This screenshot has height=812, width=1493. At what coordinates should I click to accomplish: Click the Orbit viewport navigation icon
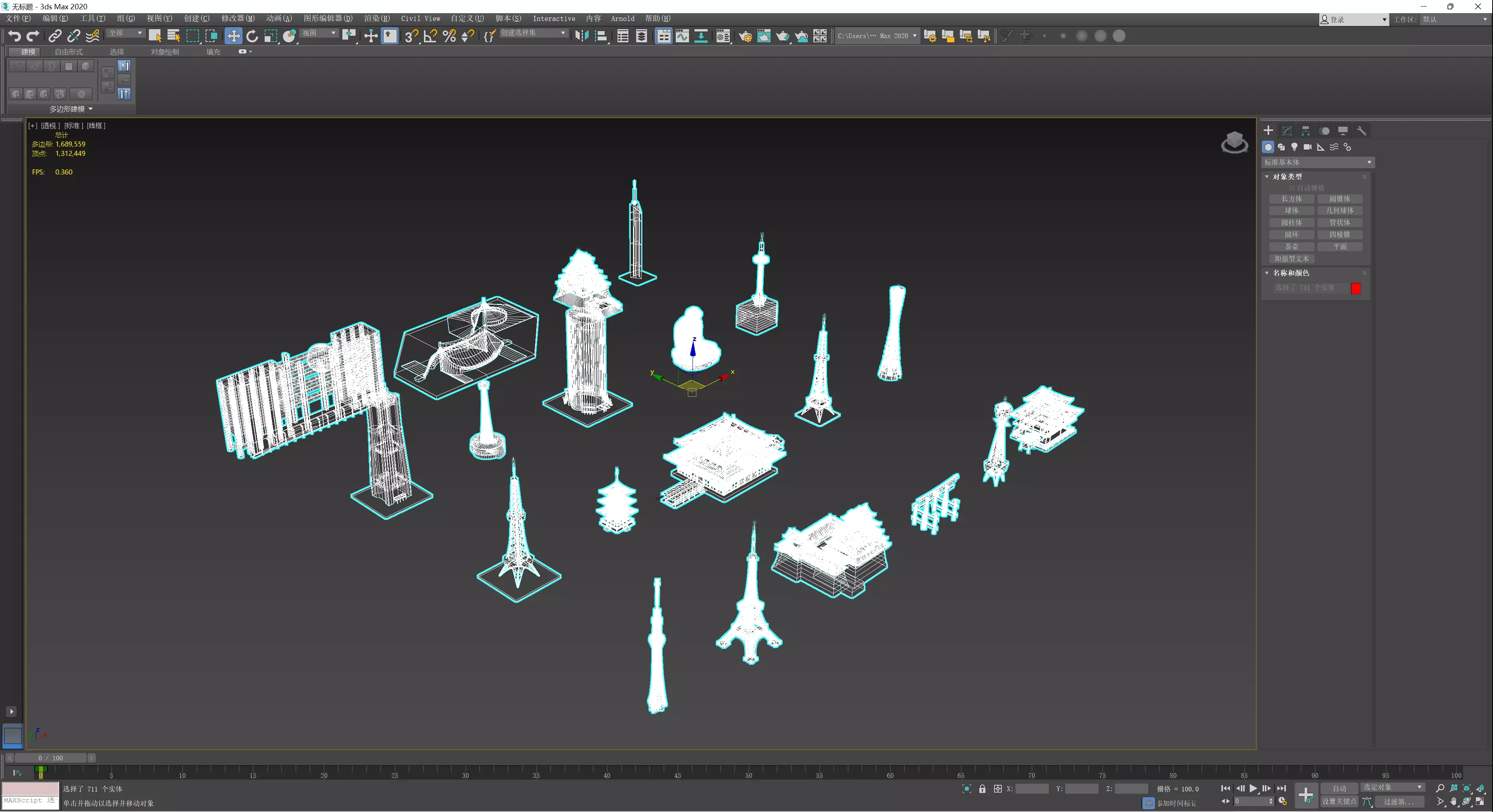tap(1467, 802)
